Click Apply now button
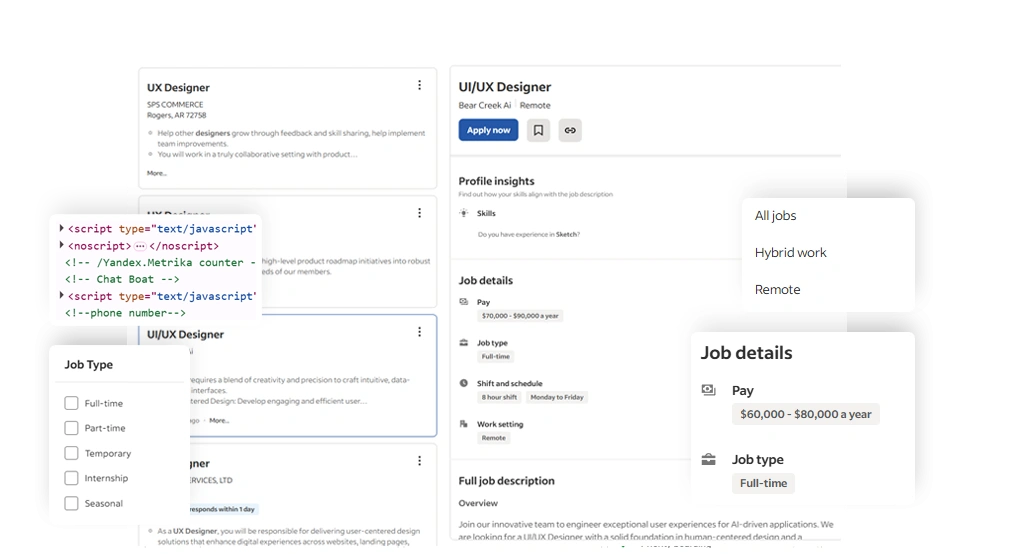The width and height of the screenshot is (1031, 557). pos(489,130)
